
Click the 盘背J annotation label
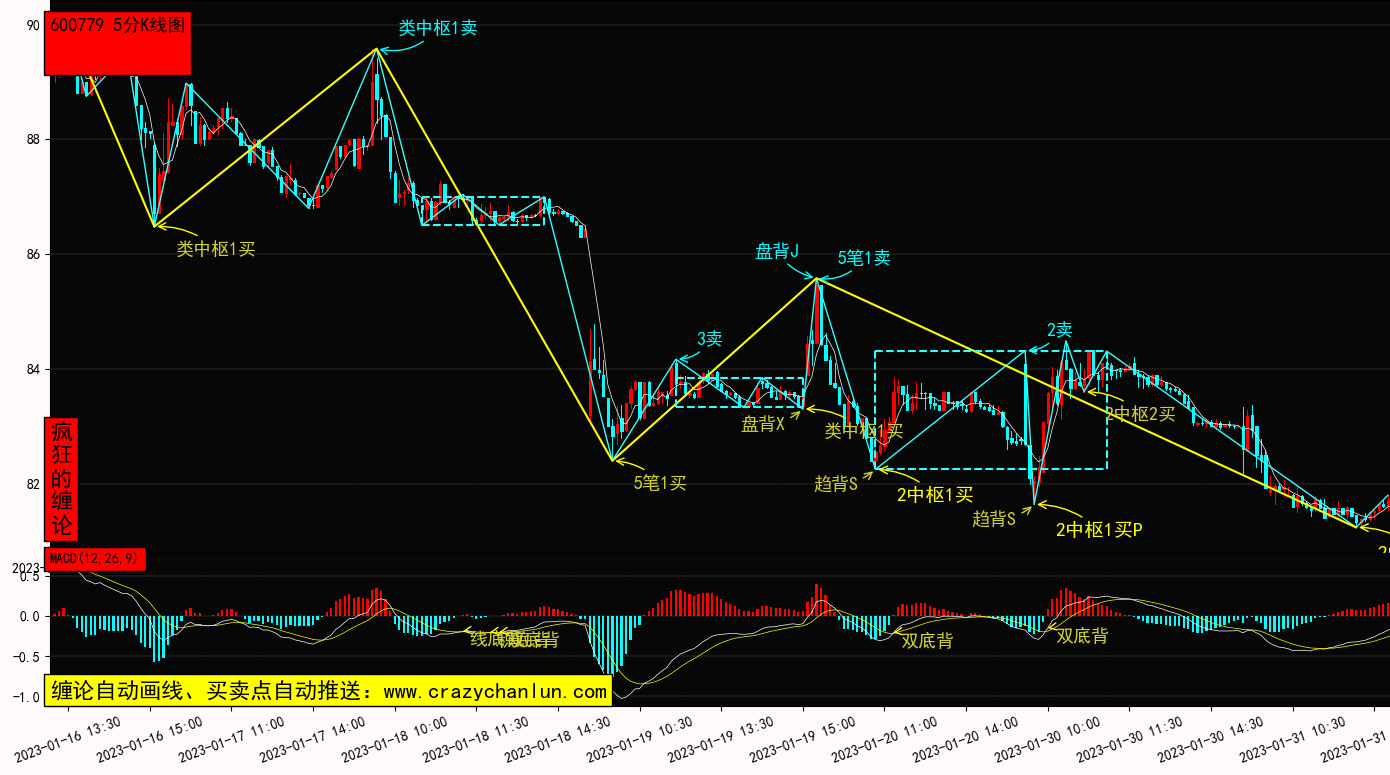coord(777,251)
